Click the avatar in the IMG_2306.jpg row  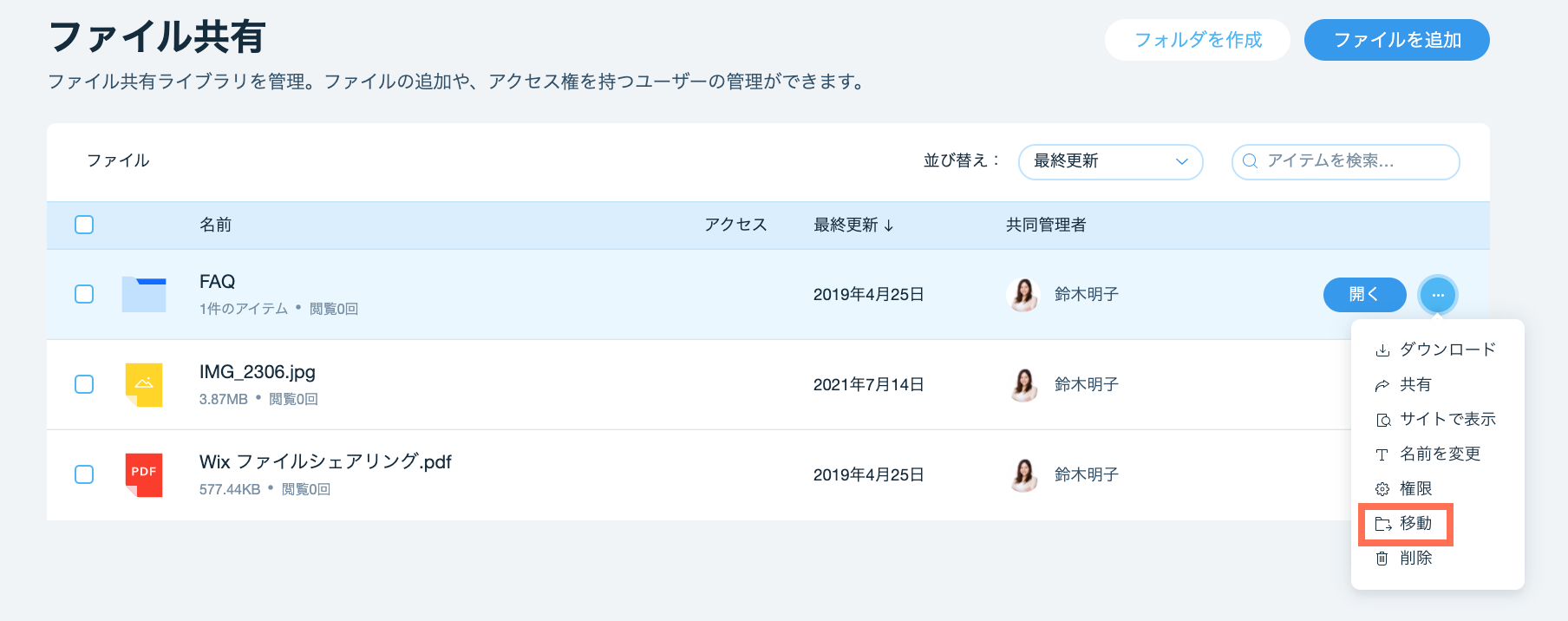click(x=1023, y=384)
